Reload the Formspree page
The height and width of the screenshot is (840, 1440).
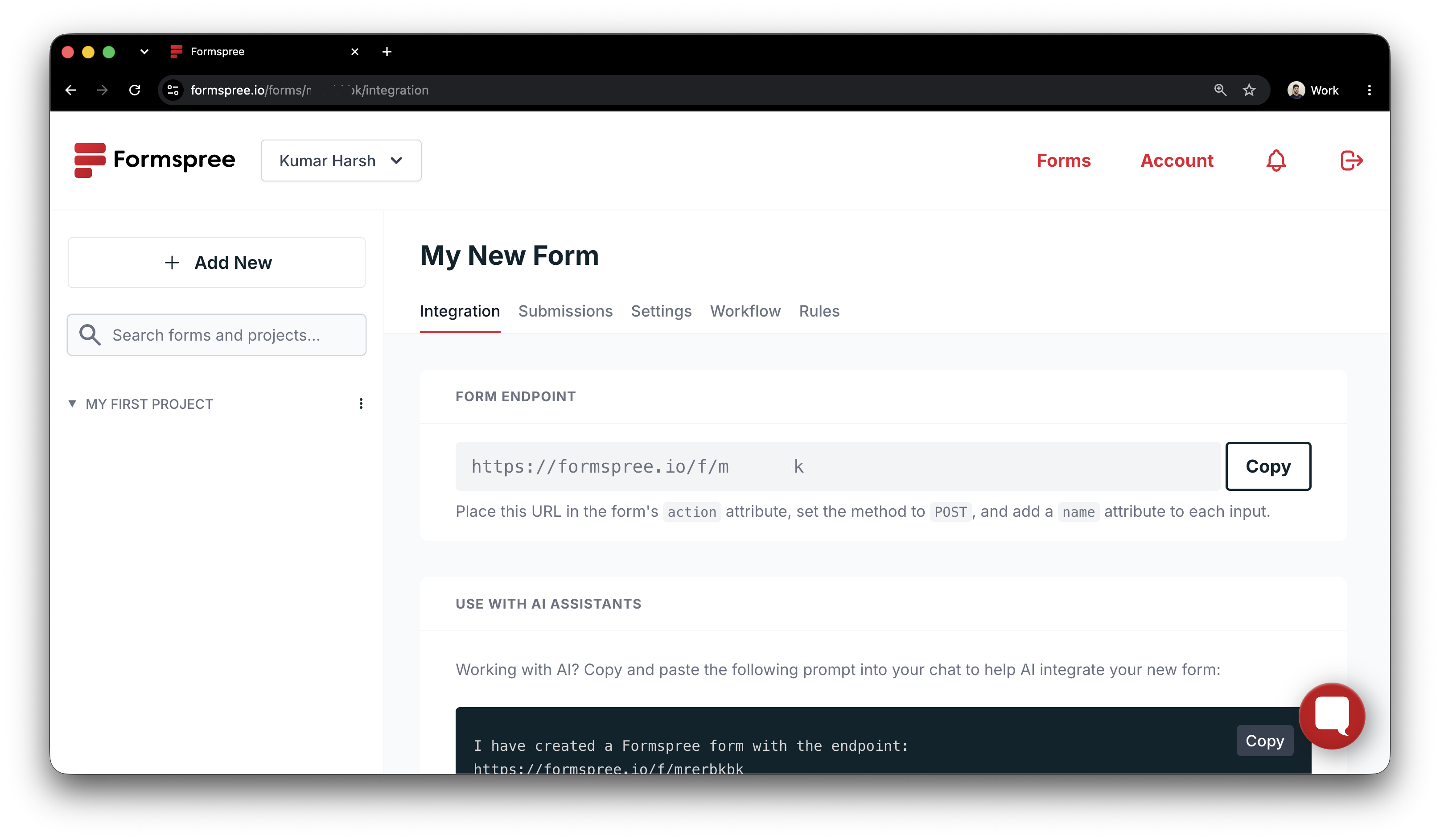click(135, 90)
